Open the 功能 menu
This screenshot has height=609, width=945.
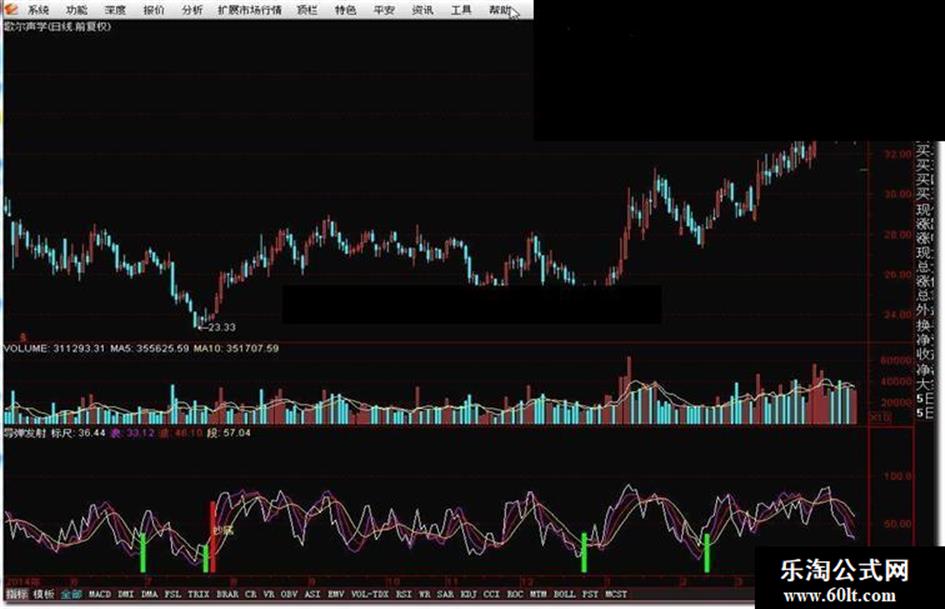[77, 10]
